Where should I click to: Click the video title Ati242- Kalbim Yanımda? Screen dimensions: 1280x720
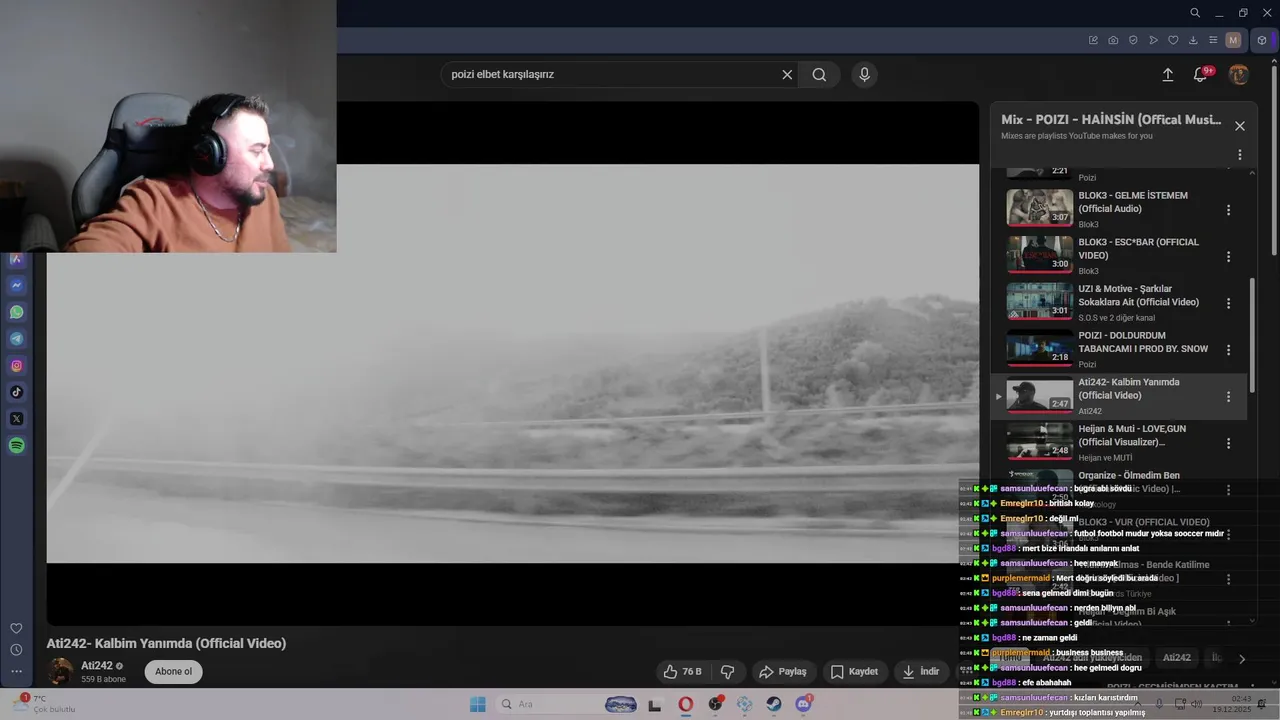pos(166,643)
